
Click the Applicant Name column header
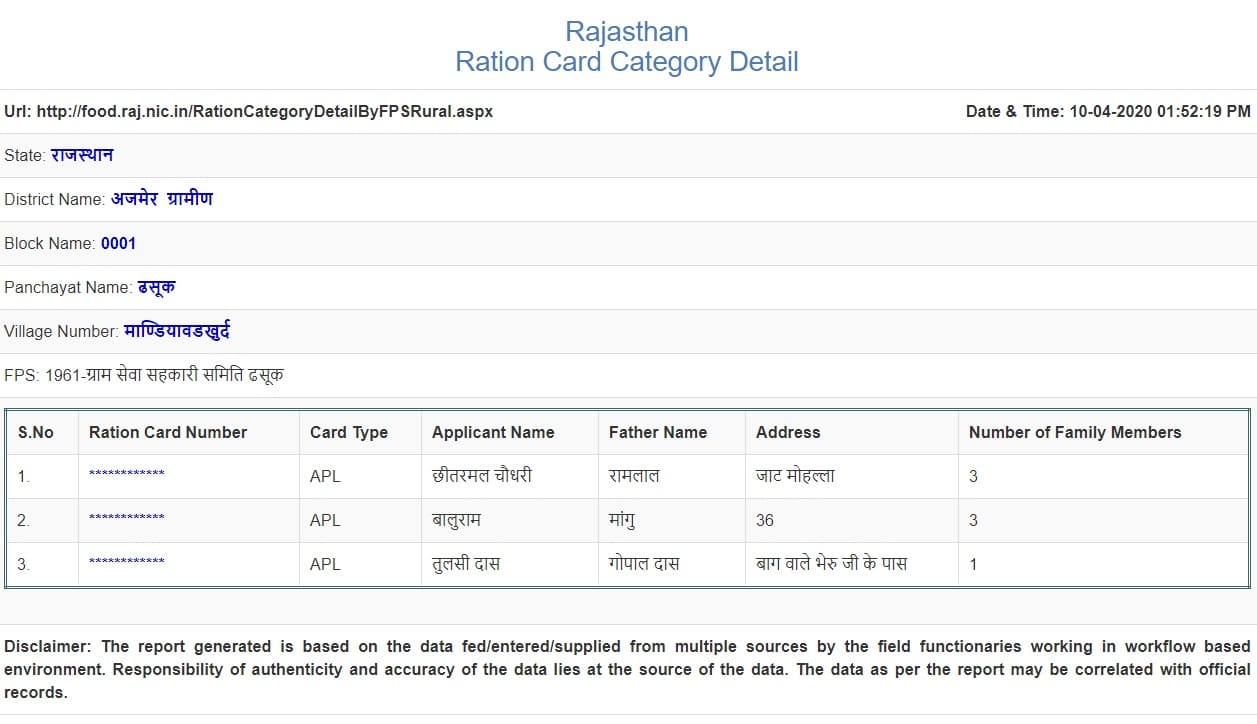point(491,432)
